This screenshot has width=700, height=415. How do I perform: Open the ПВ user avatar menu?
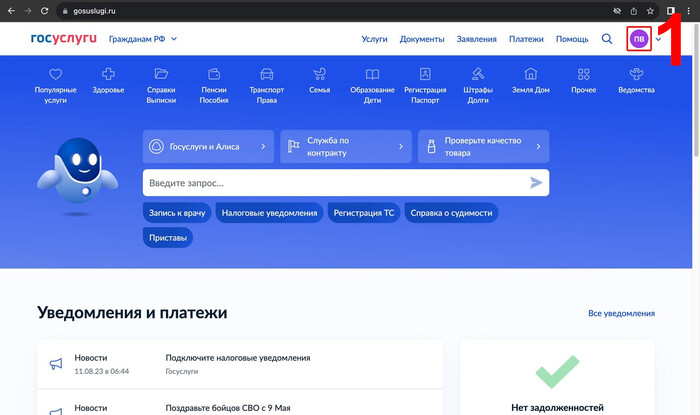(638, 39)
